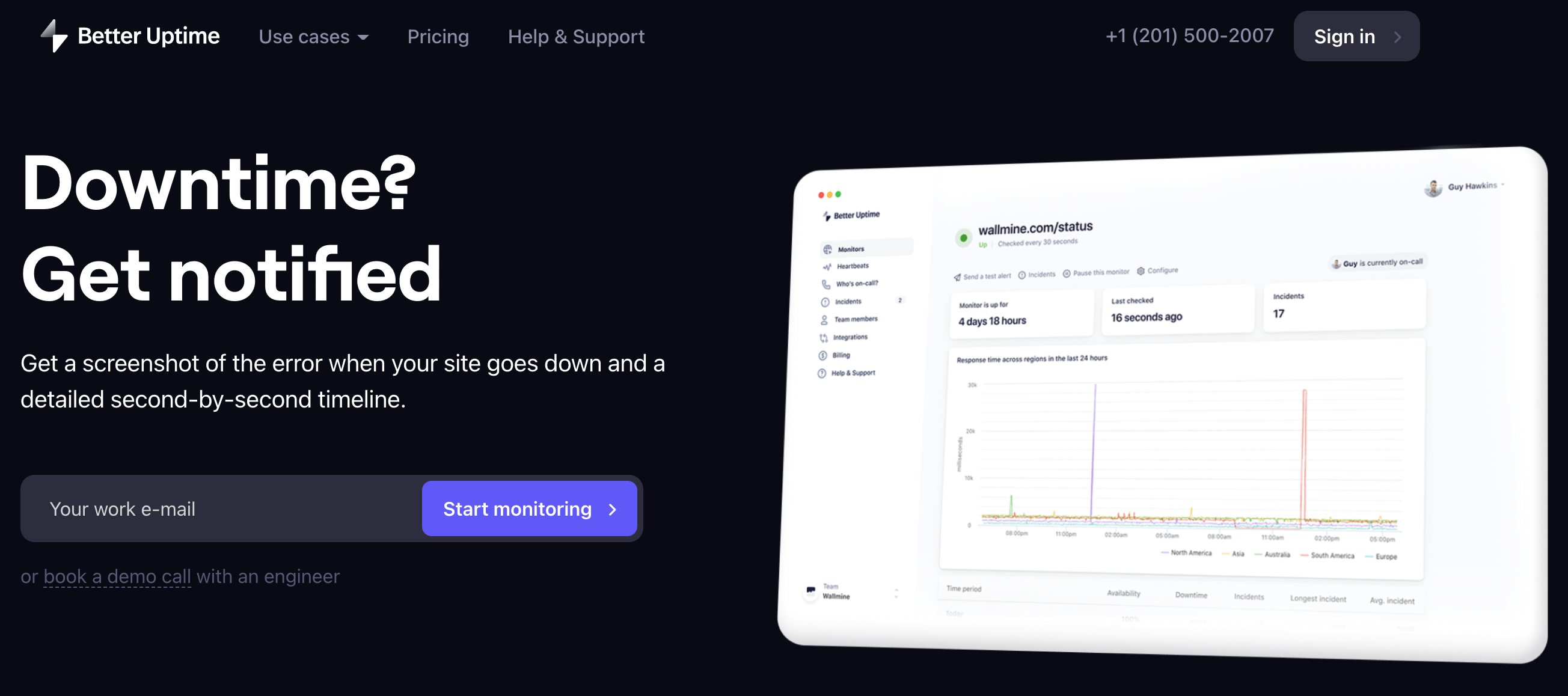Click Pause this monitor icon
The width and height of the screenshot is (1568, 696).
tap(1067, 273)
